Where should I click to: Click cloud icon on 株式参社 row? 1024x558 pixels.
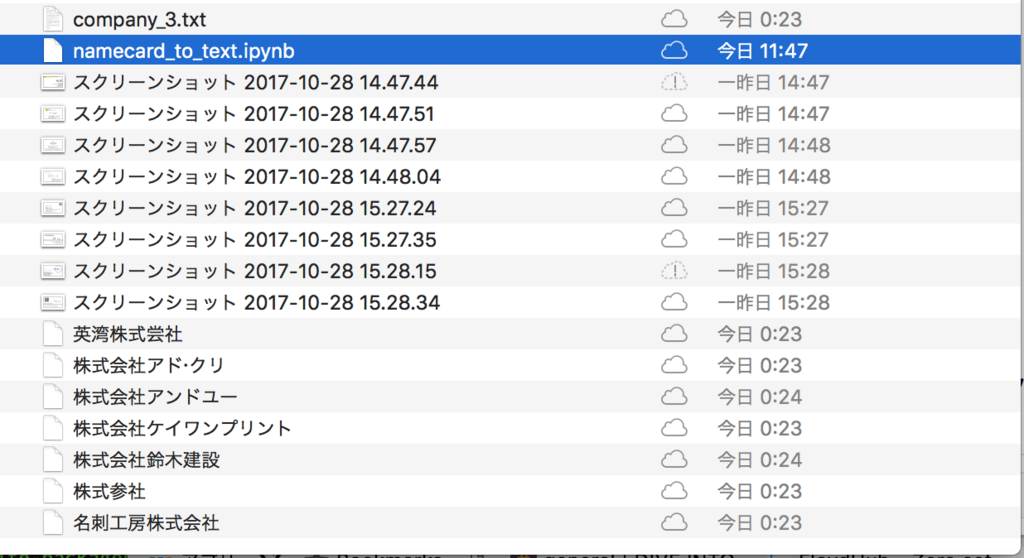tap(674, 491)
